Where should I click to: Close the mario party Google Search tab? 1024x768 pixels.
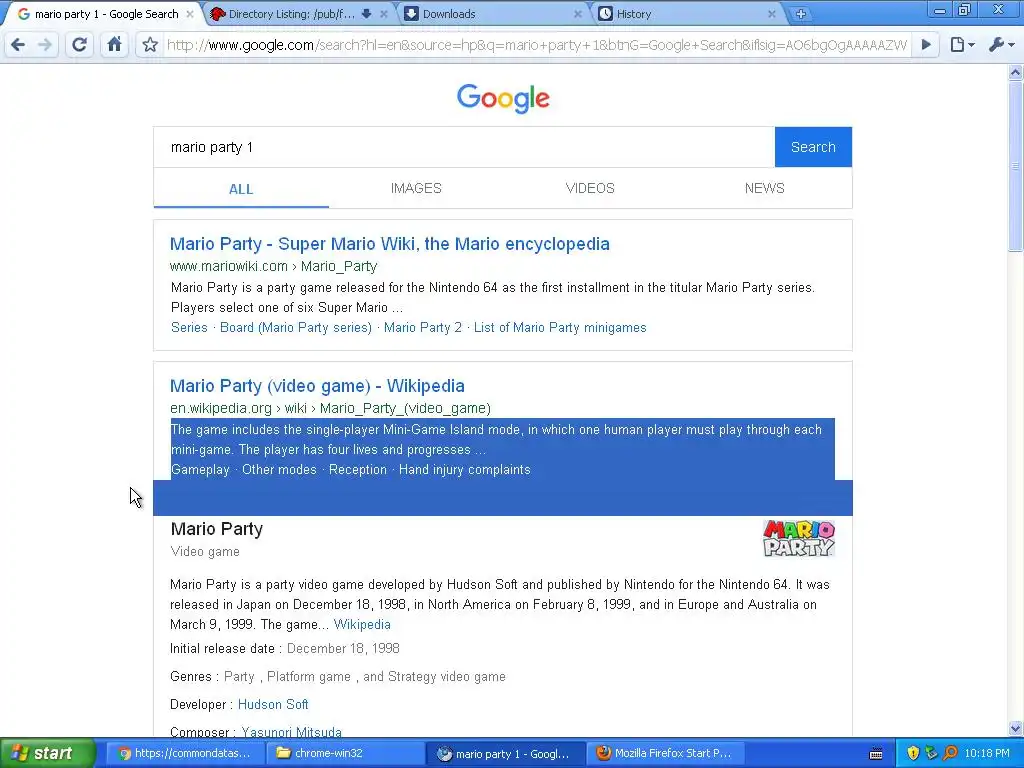(x=189, y=14)
